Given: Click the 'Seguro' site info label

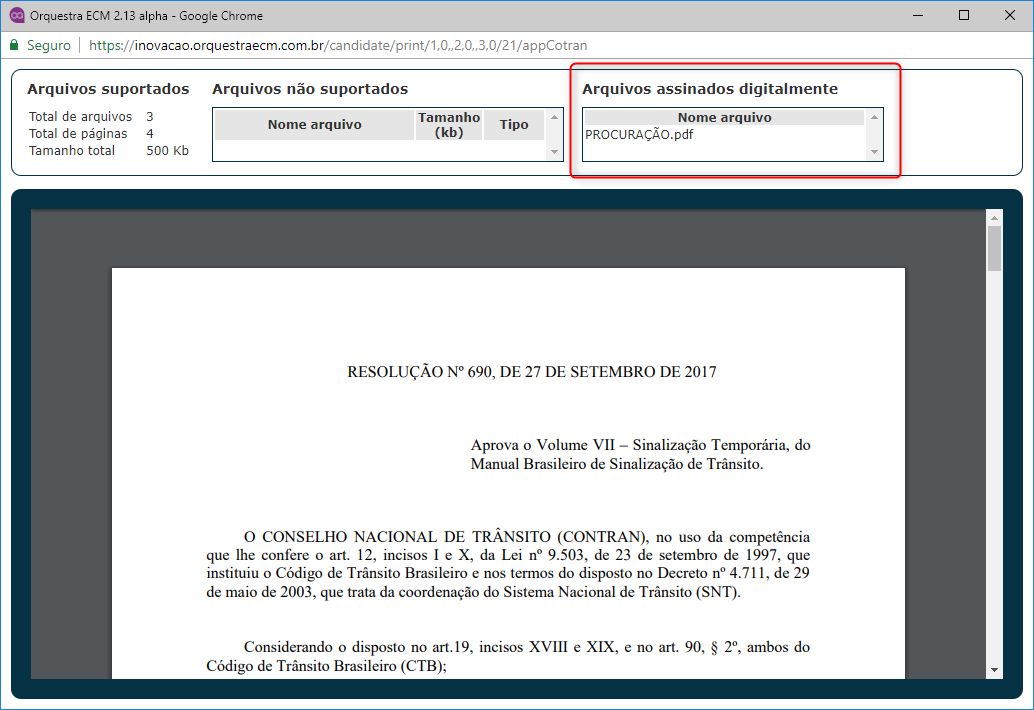Looking at the screenshot, I should click(x=48, y=45).
